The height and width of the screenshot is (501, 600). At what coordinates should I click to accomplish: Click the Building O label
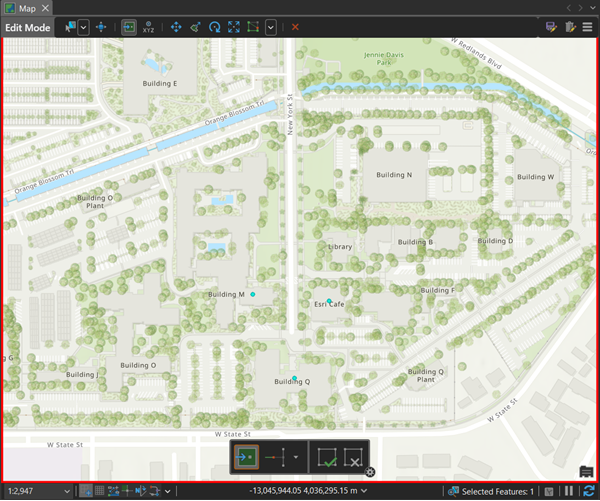[x=138, y=366]
